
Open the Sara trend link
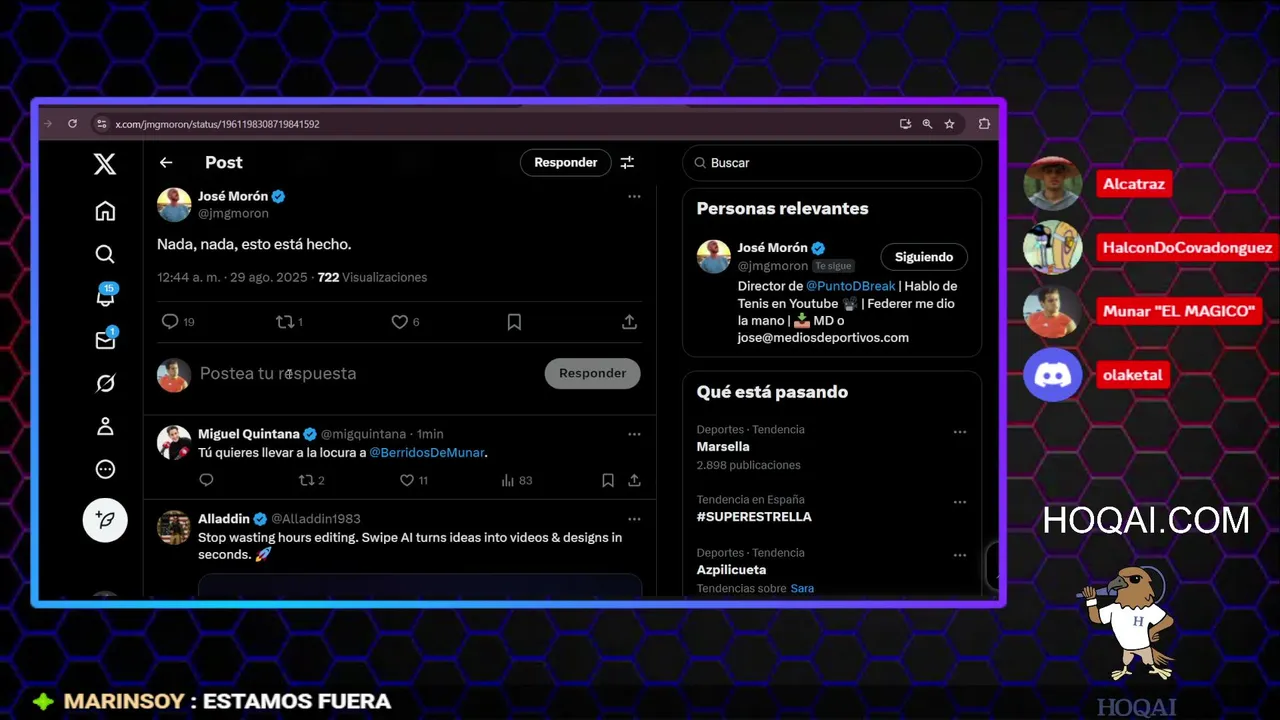click(x=802, y=588)
